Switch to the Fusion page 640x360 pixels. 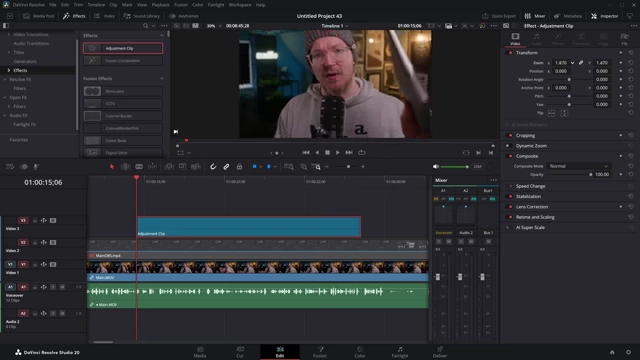[x=320, y=352]
